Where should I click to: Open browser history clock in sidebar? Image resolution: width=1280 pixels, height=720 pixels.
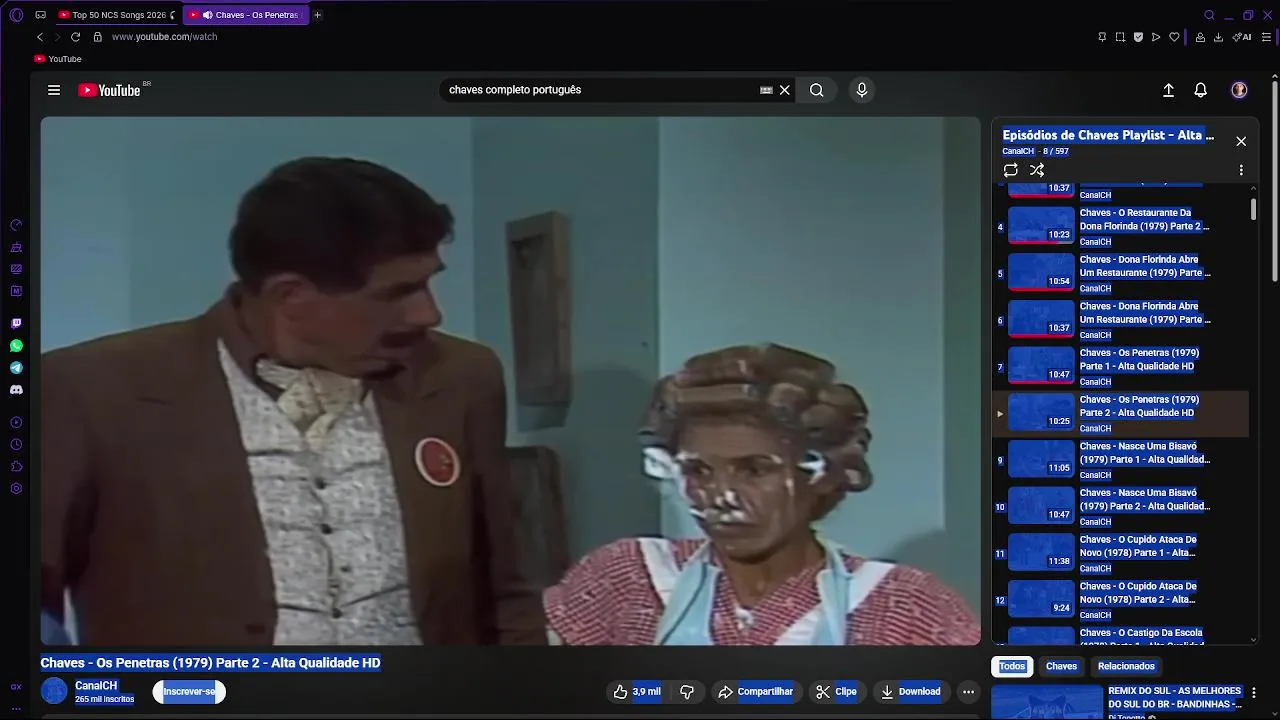(x=16, y=444)
